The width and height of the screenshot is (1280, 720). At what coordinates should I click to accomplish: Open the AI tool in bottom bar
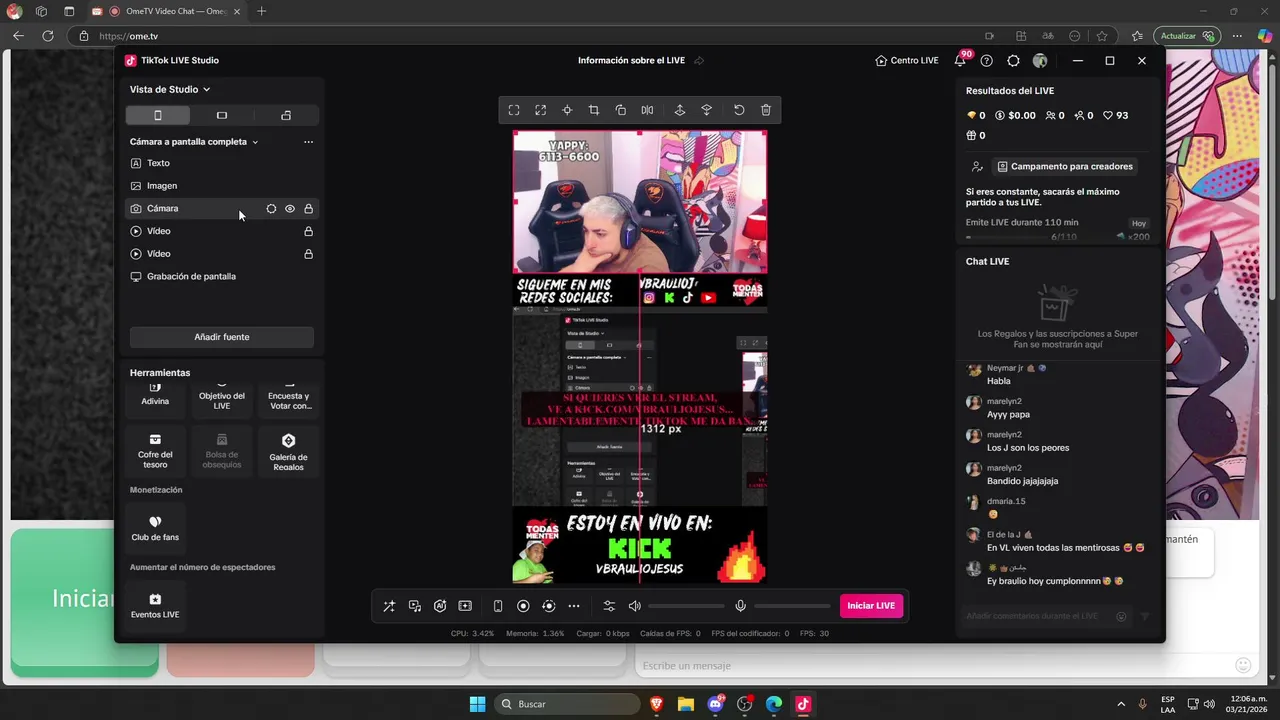pos(440,606)
